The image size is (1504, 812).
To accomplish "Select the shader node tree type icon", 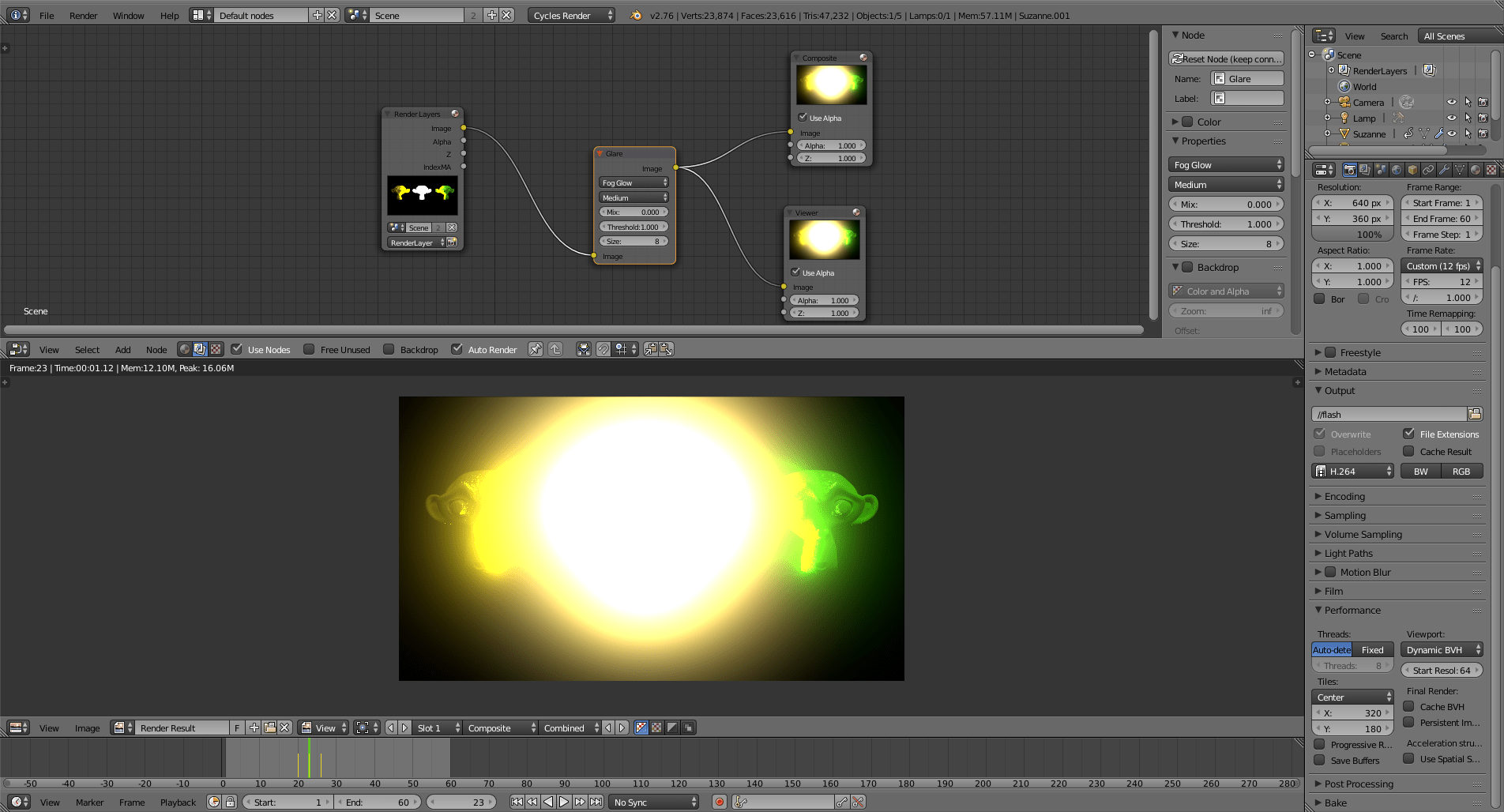I will [185, 349].
